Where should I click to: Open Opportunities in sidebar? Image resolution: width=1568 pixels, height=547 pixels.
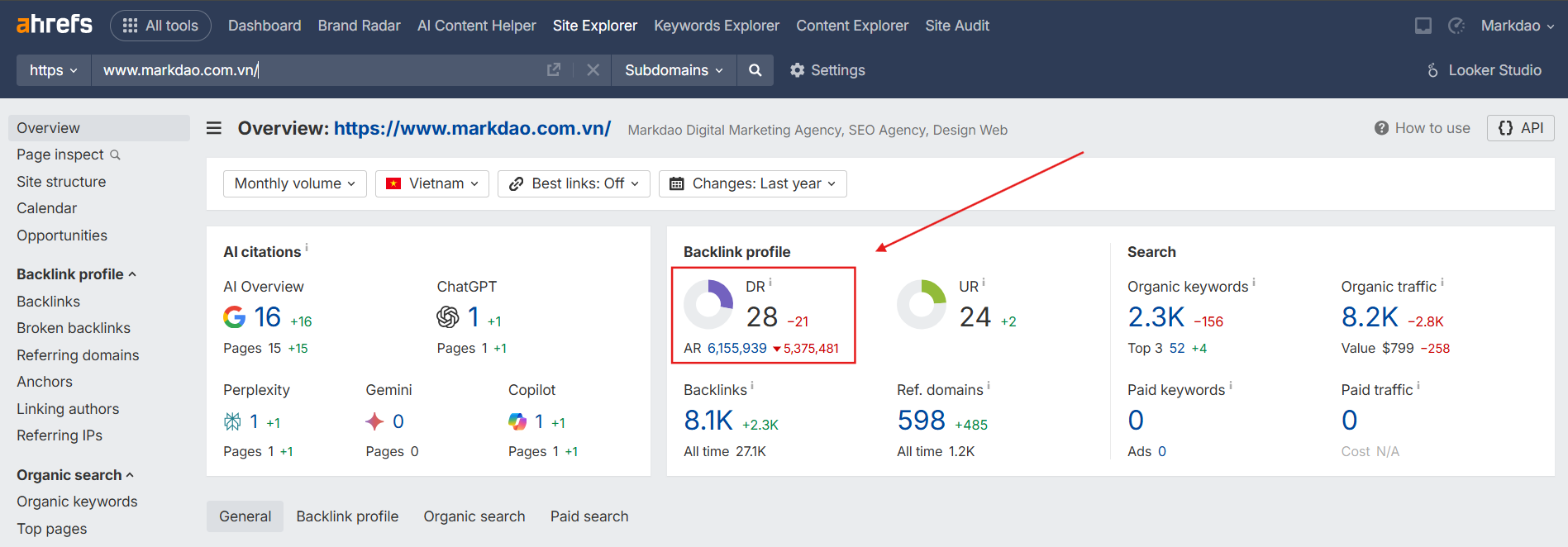pyautogui.click(x=62, y=235)
